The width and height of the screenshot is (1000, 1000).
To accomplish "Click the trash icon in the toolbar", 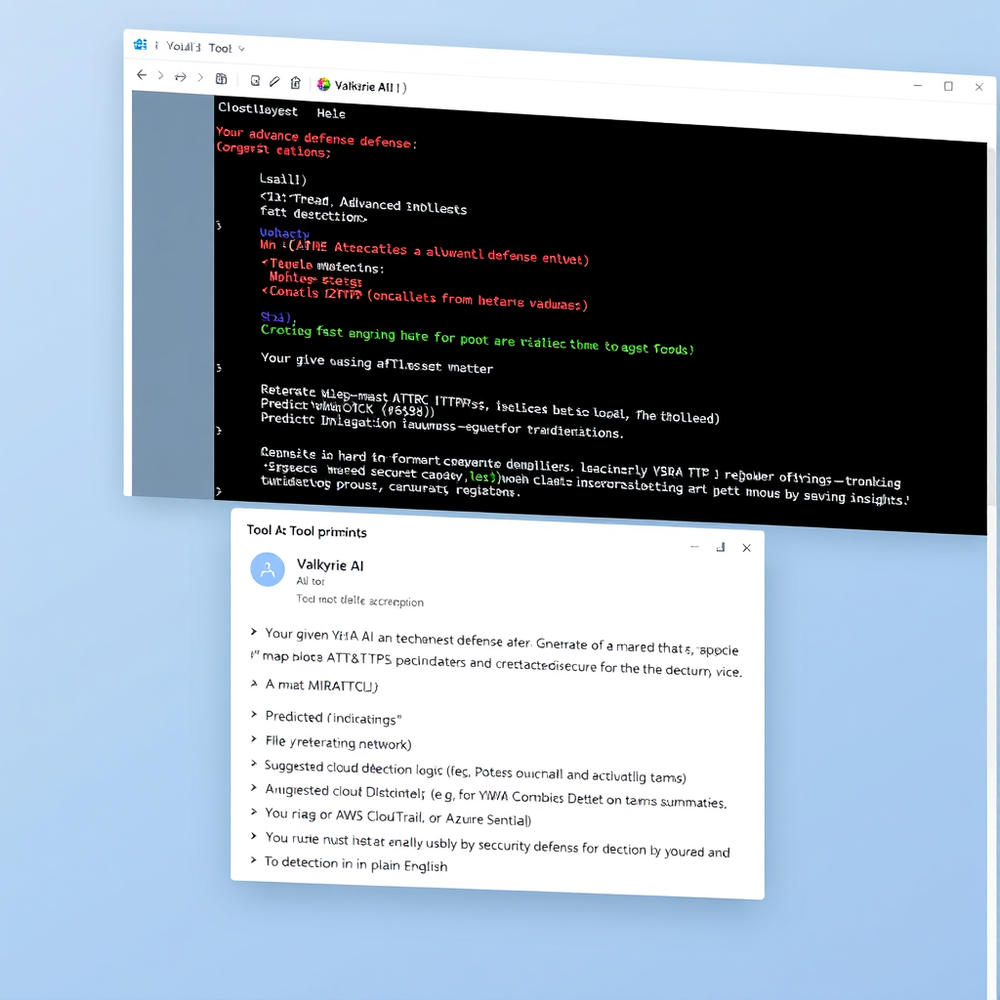I will tap(295, 83).
